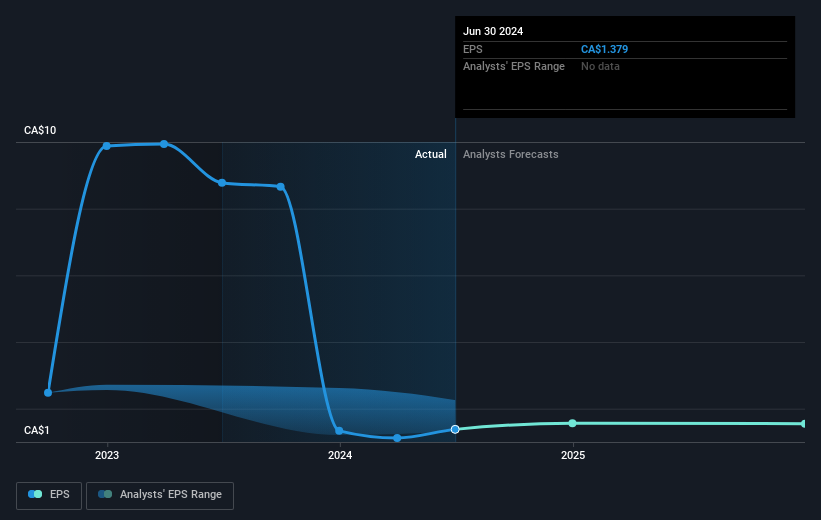Click the 2023 x-axis label

click(107, 456)
